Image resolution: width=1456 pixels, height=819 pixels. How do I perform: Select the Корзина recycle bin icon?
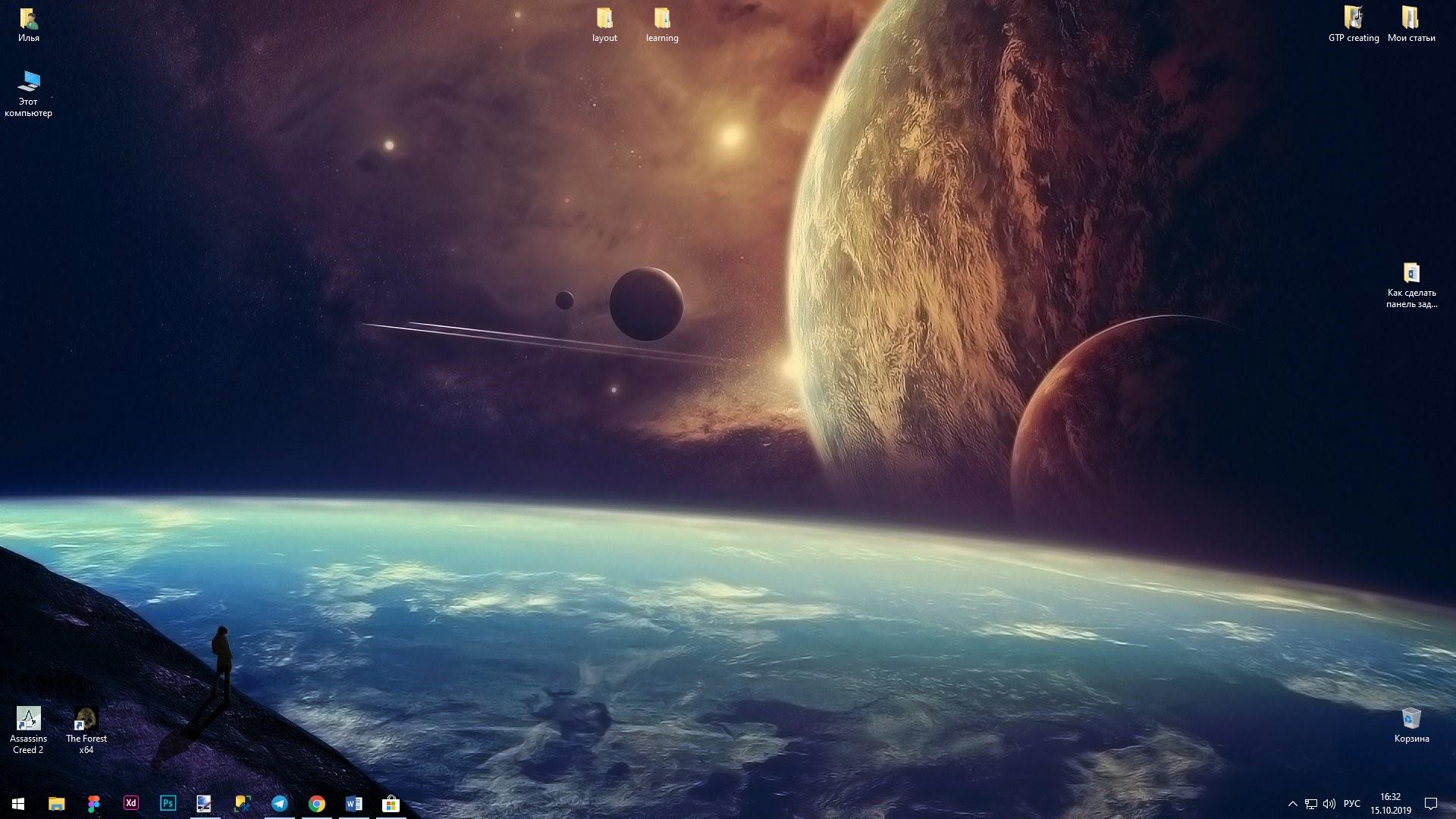1410,724
